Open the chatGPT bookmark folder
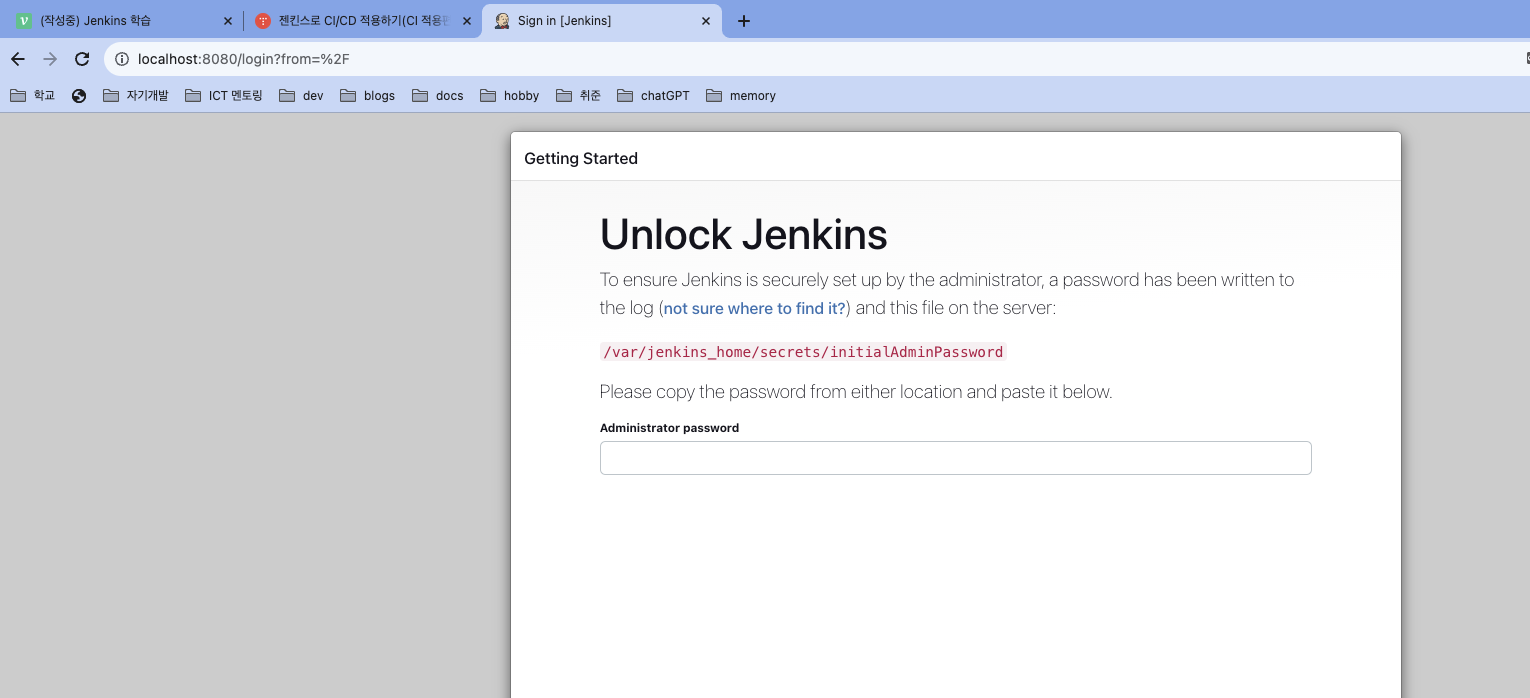The image size is (1530, 698). click(653, 96)
